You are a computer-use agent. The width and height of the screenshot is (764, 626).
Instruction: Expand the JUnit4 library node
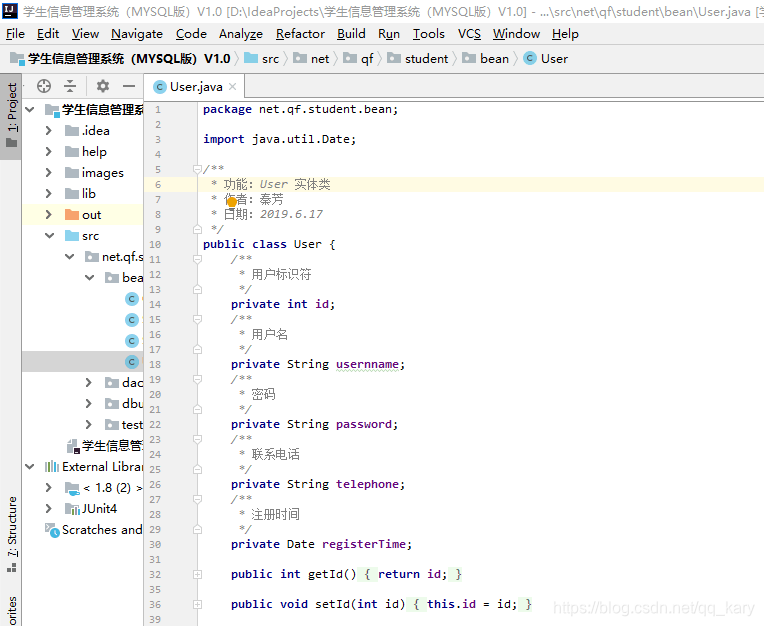(48, 509)
